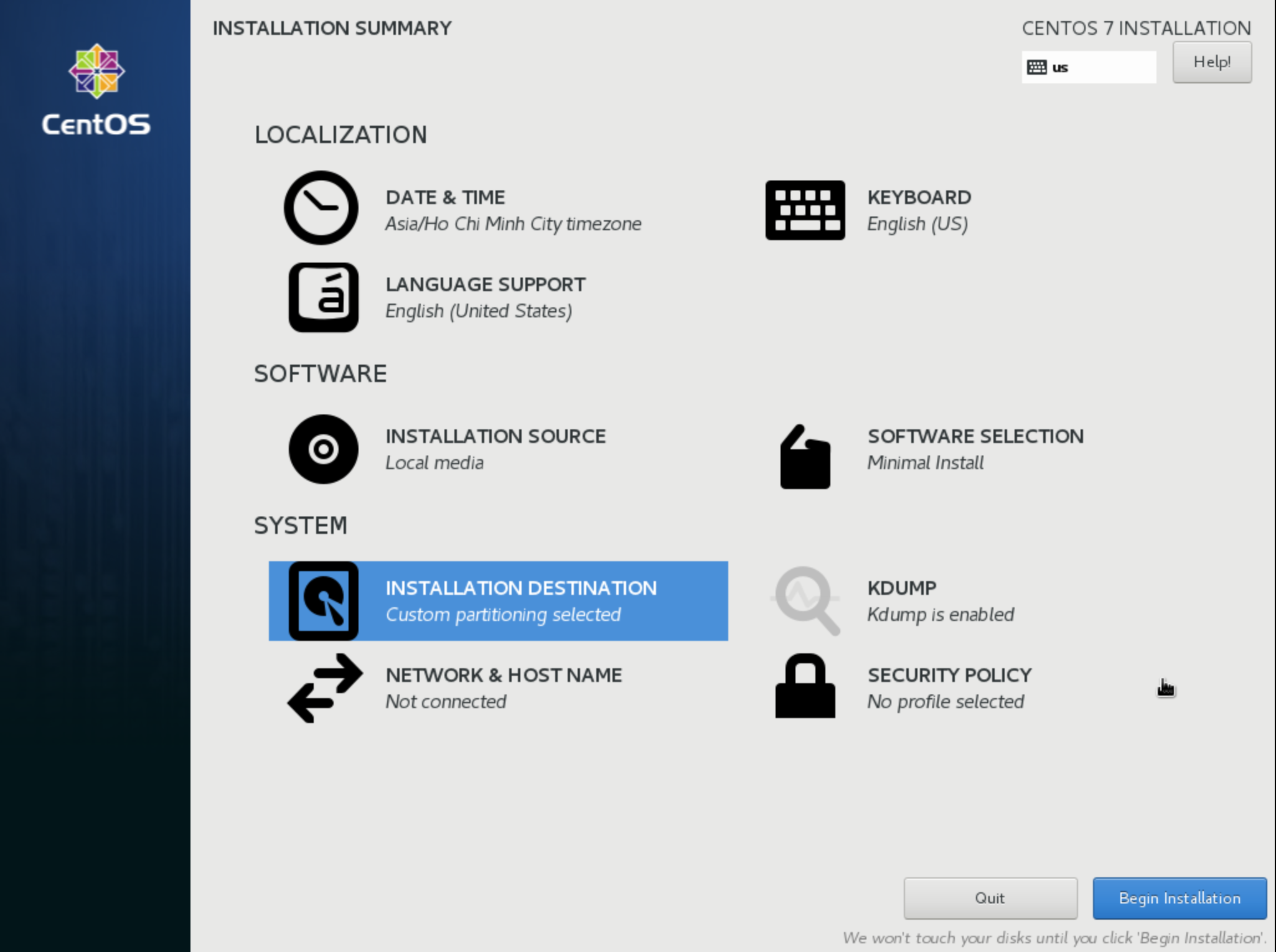This screenshot has height=952, width=1276.
Task: Open the KDUMP heading
Action: click(901, 588)
